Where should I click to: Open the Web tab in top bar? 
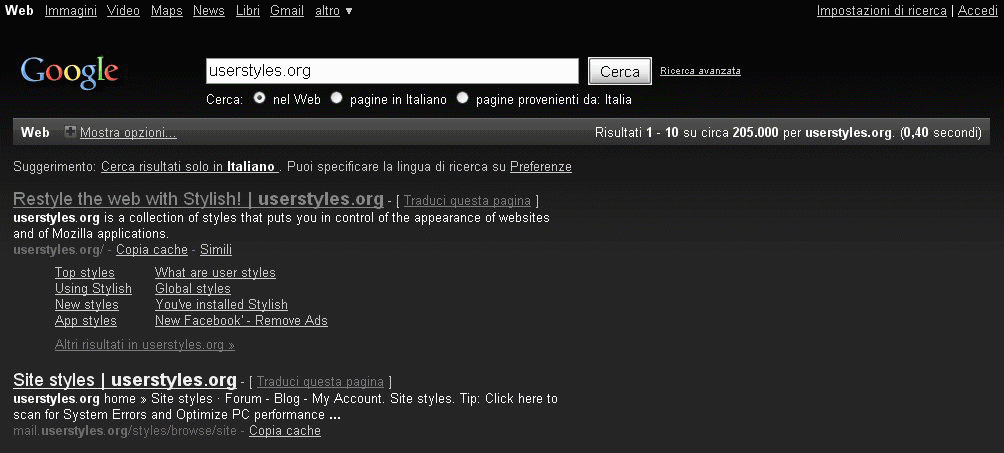(x=19, y=11)
